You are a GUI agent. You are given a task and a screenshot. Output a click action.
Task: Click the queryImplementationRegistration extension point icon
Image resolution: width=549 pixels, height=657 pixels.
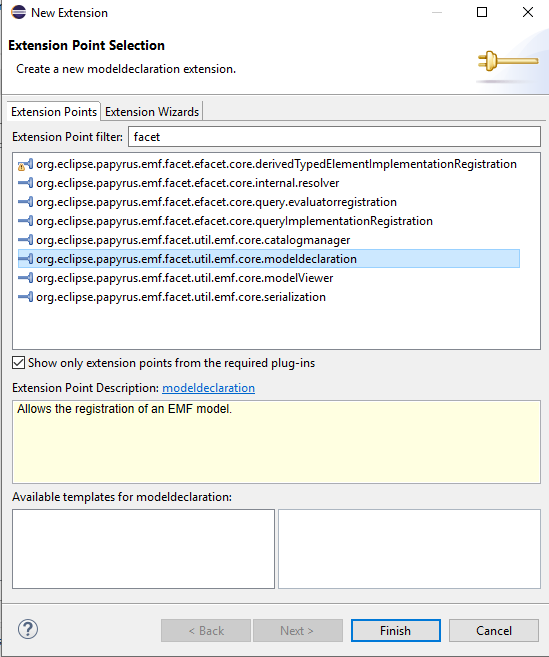pyautogui.click(x=25, y=221)
